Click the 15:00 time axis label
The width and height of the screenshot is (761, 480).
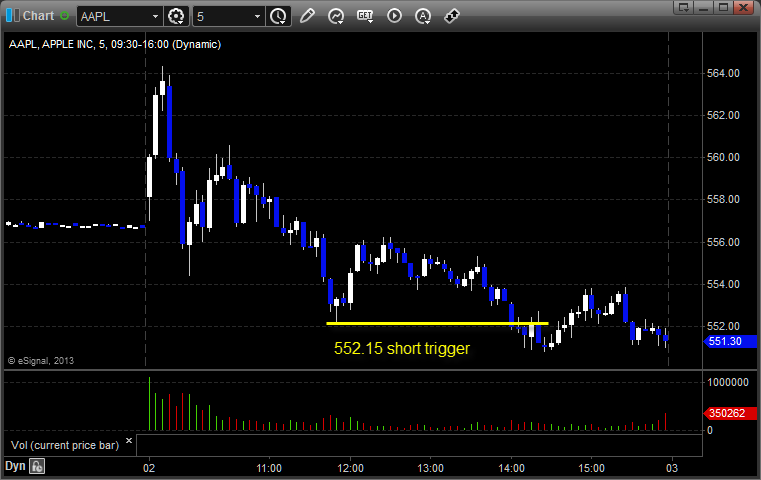point(592,468)
